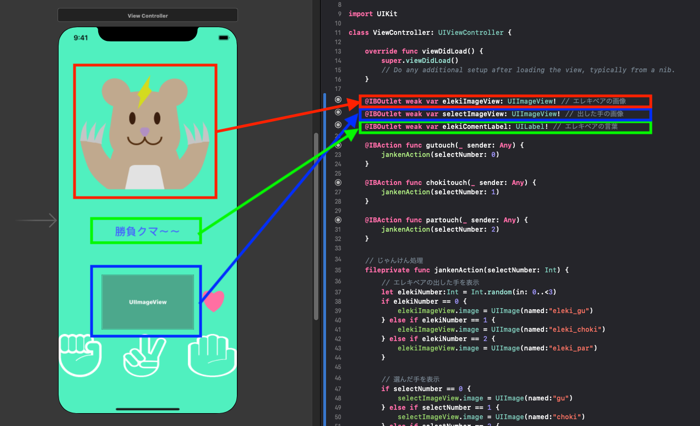Select the rock fist button in the storyboard

coord(80,355)
